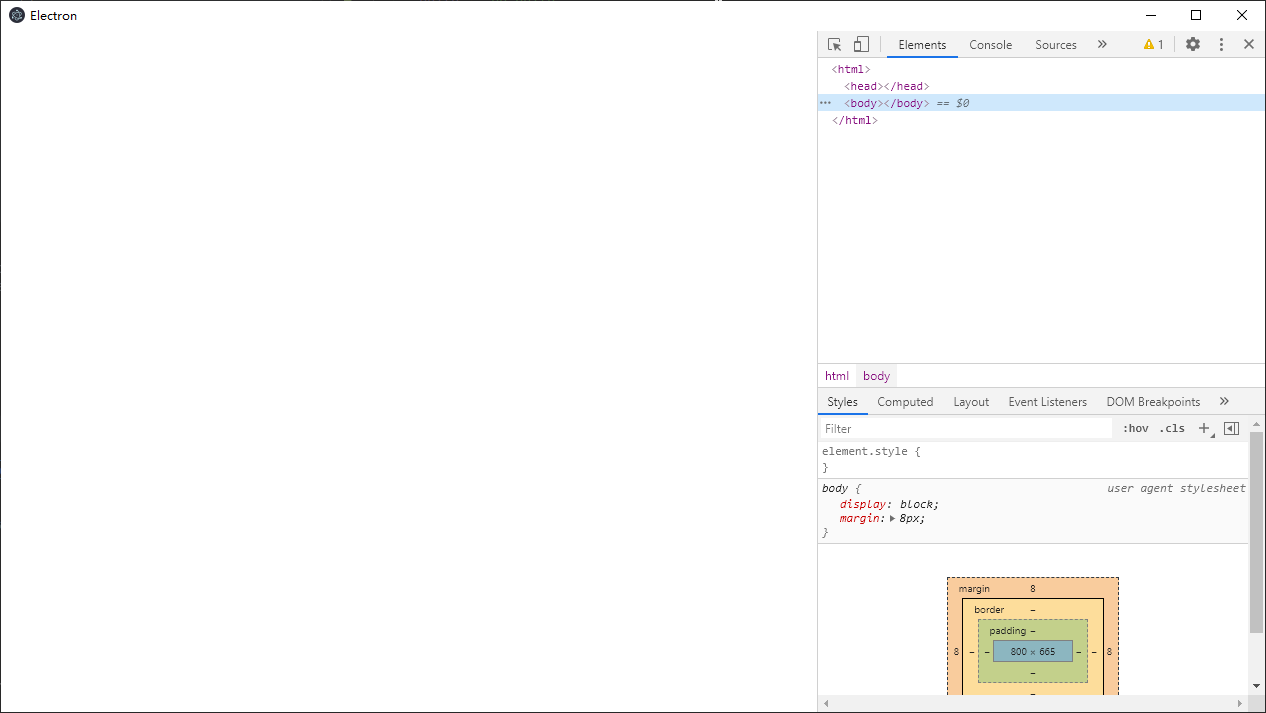
Task: Click the 800 x 665 content box
Action: 1032,651
